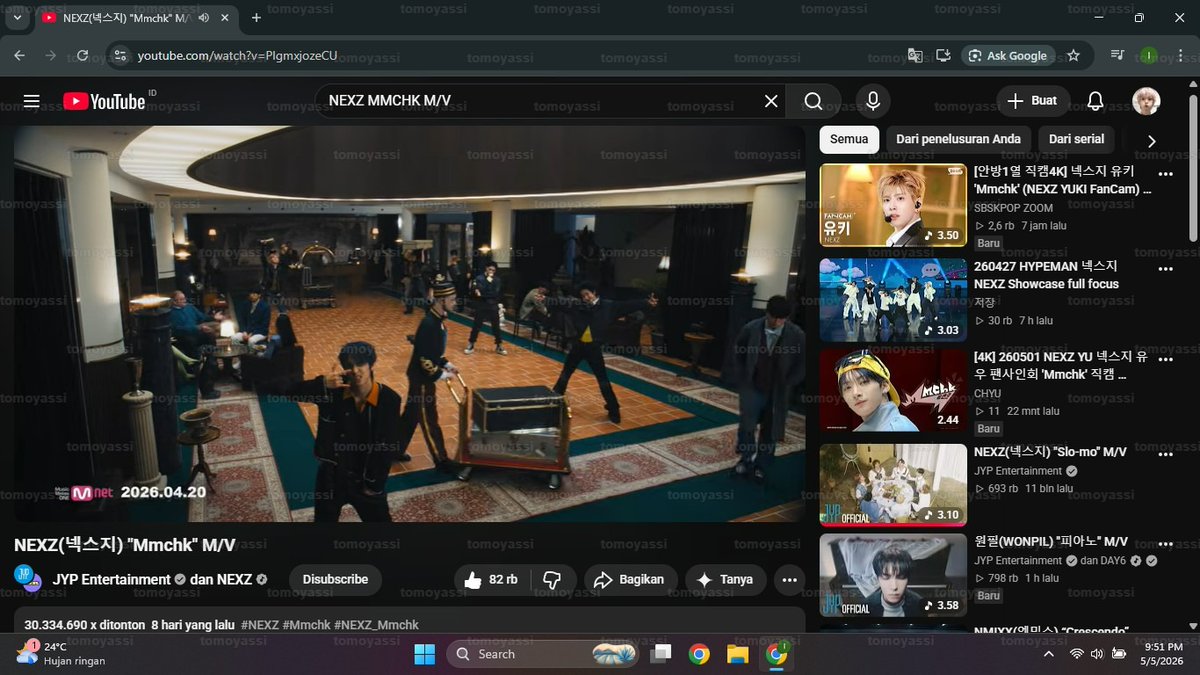The image size is (1200, 675).
Task: Select the Semua filter chip
Action: [849, 140]
